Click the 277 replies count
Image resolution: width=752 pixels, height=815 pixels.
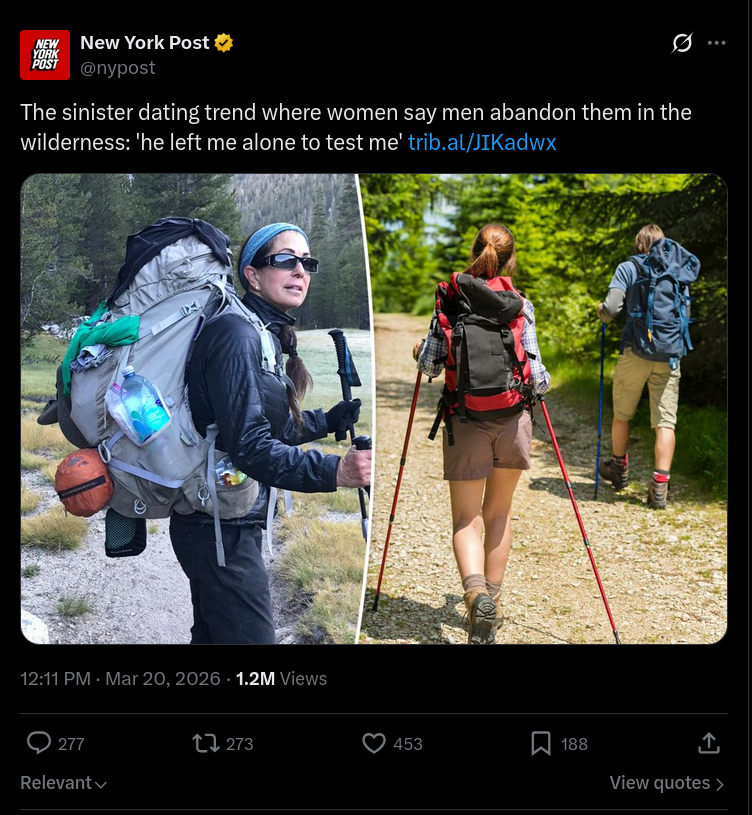pos(71,744)
